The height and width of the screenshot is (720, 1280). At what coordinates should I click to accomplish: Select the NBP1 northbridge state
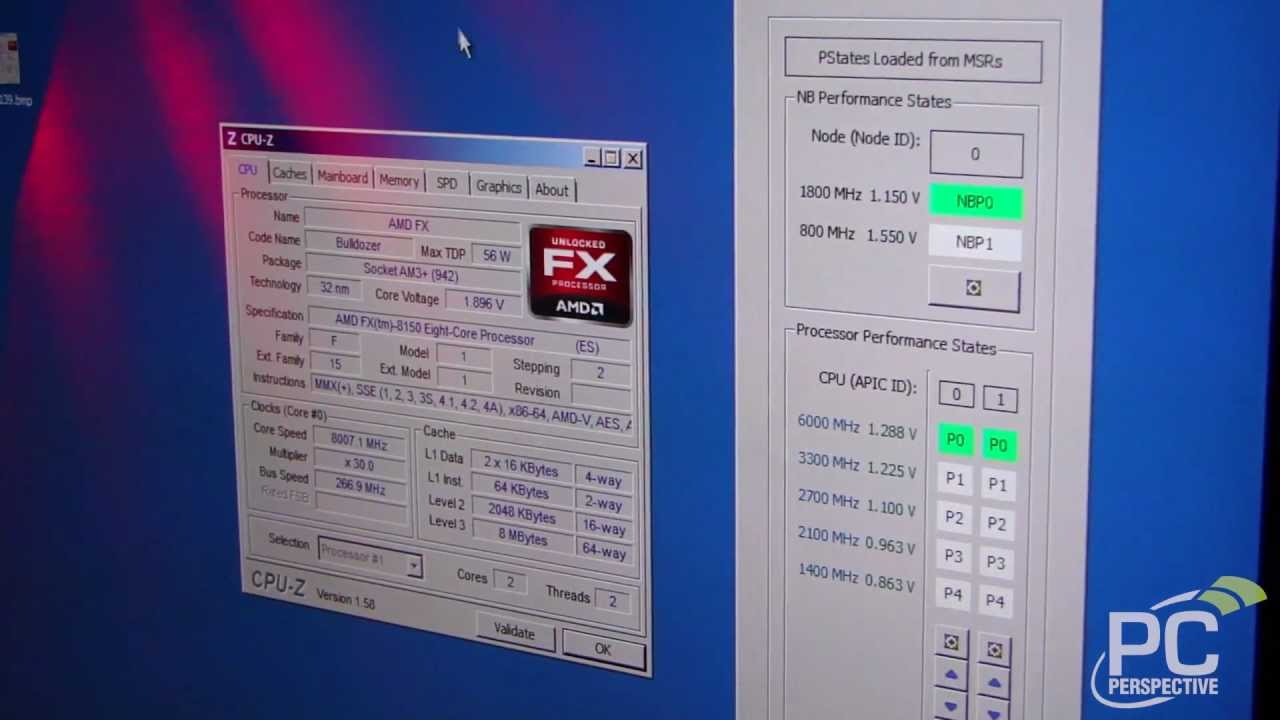coord(974,242)
